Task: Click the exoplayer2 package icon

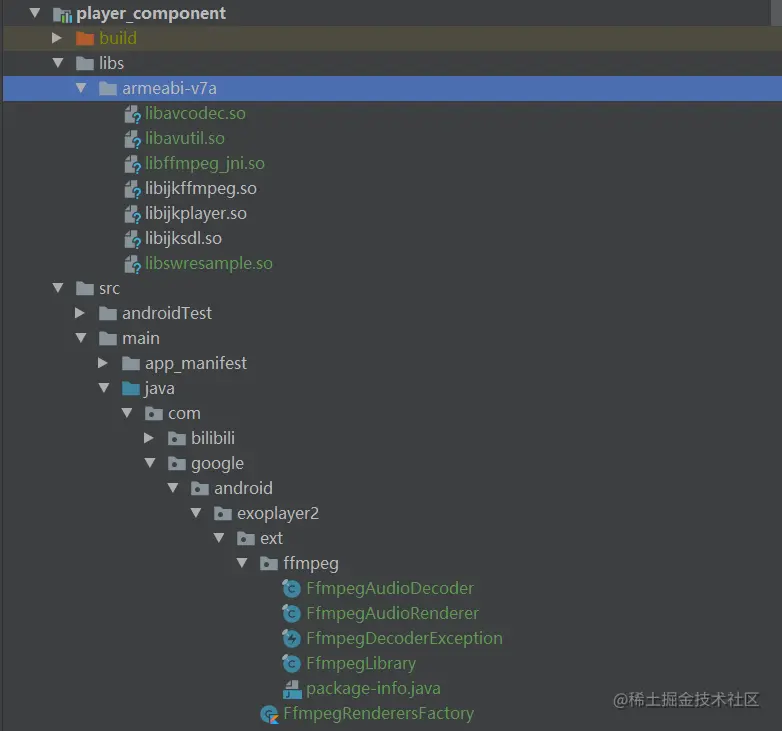Action: click(x=222, y=514)
